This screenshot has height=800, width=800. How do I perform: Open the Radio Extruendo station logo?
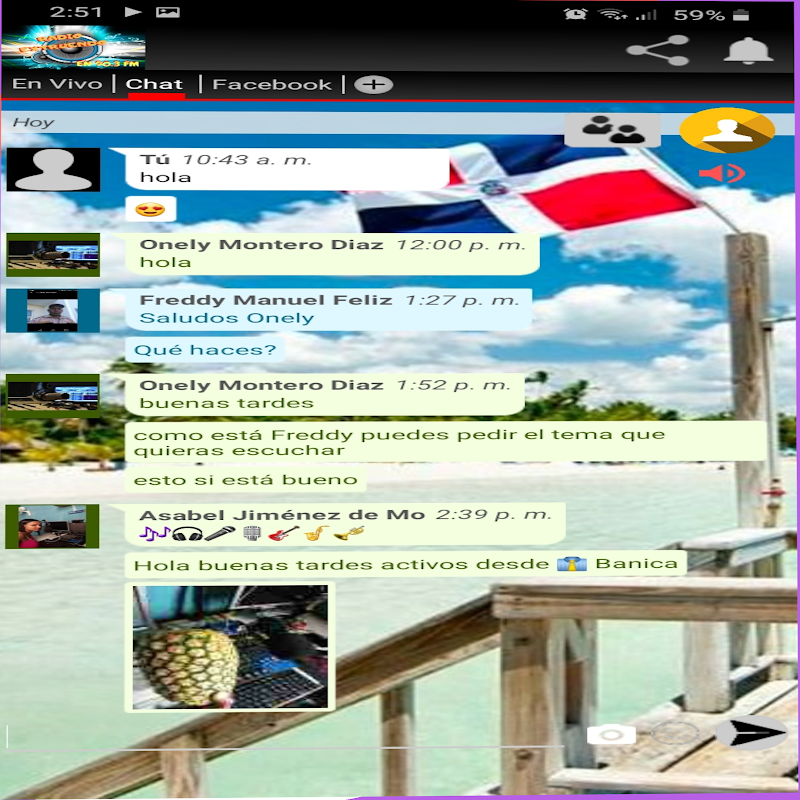pos(73,47)
